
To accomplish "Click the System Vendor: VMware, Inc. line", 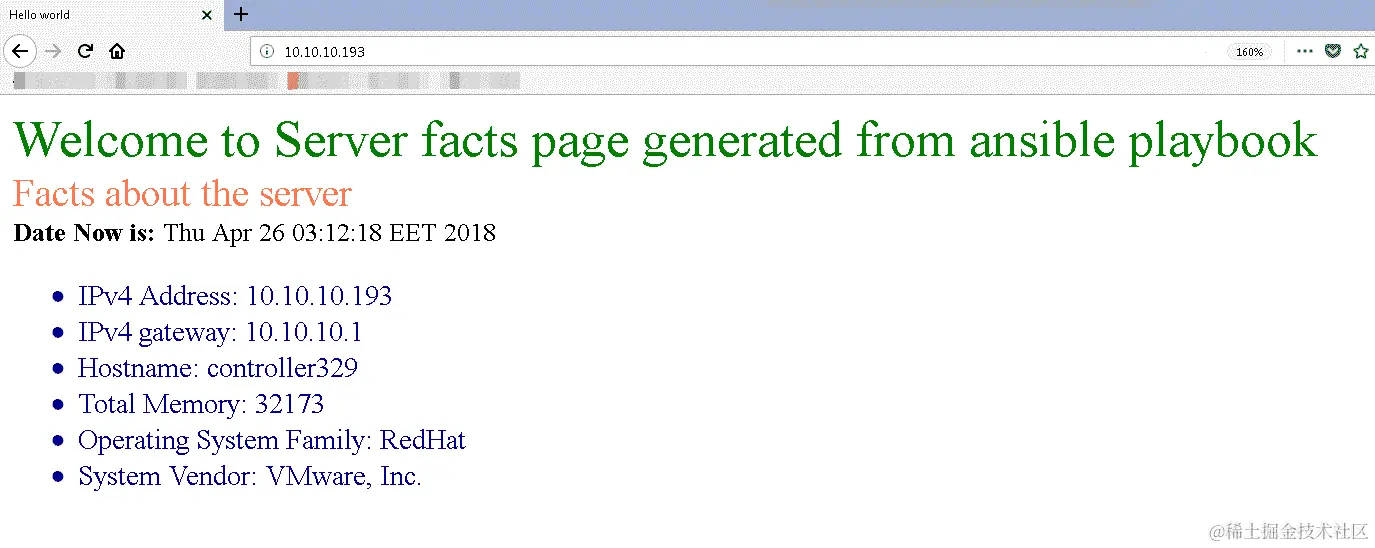I will pos(250,476).
